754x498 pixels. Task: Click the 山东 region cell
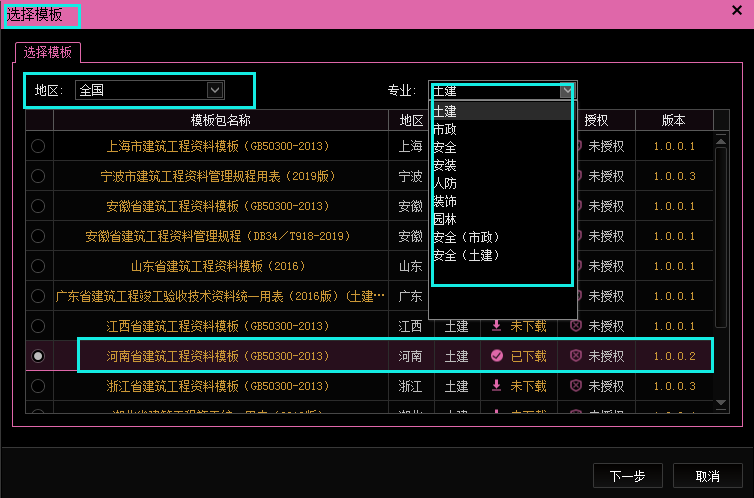tap(410, 266)
